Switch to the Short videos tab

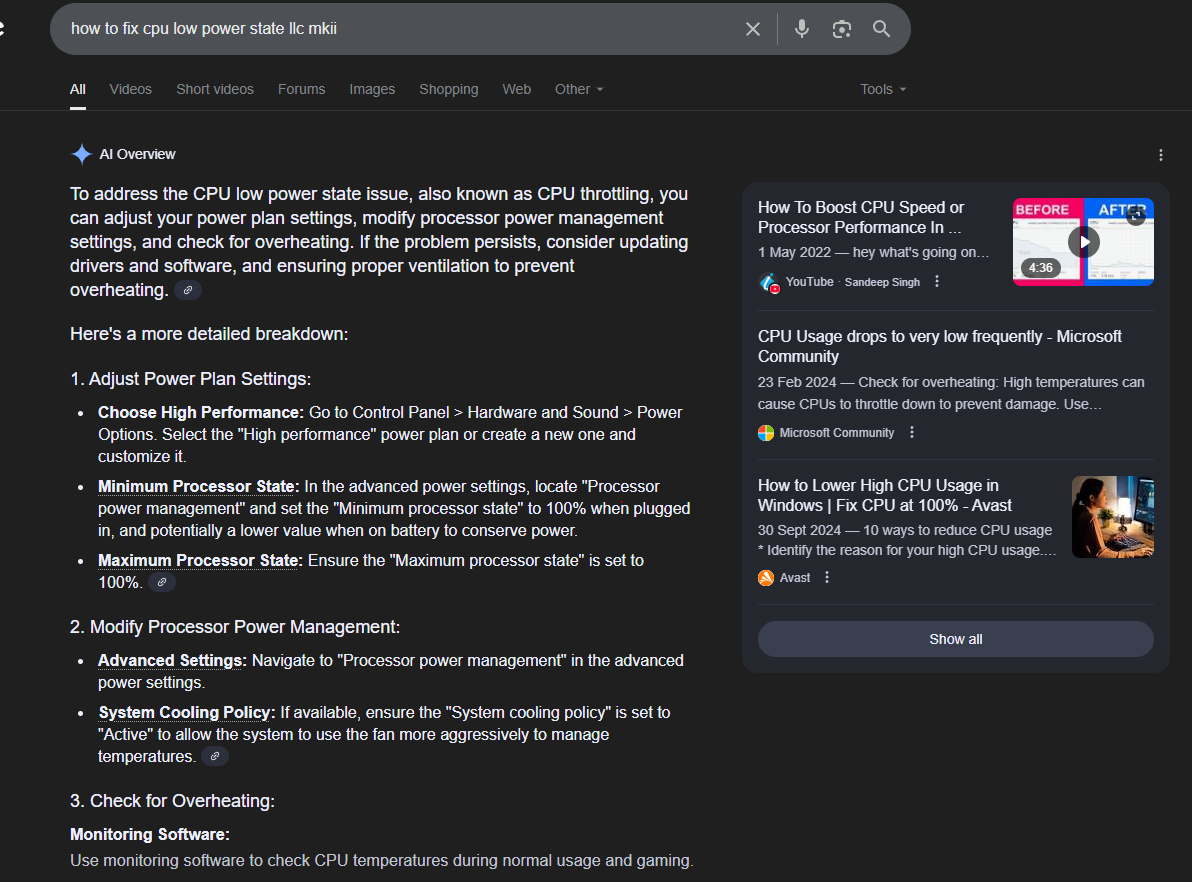pos(215,90)
